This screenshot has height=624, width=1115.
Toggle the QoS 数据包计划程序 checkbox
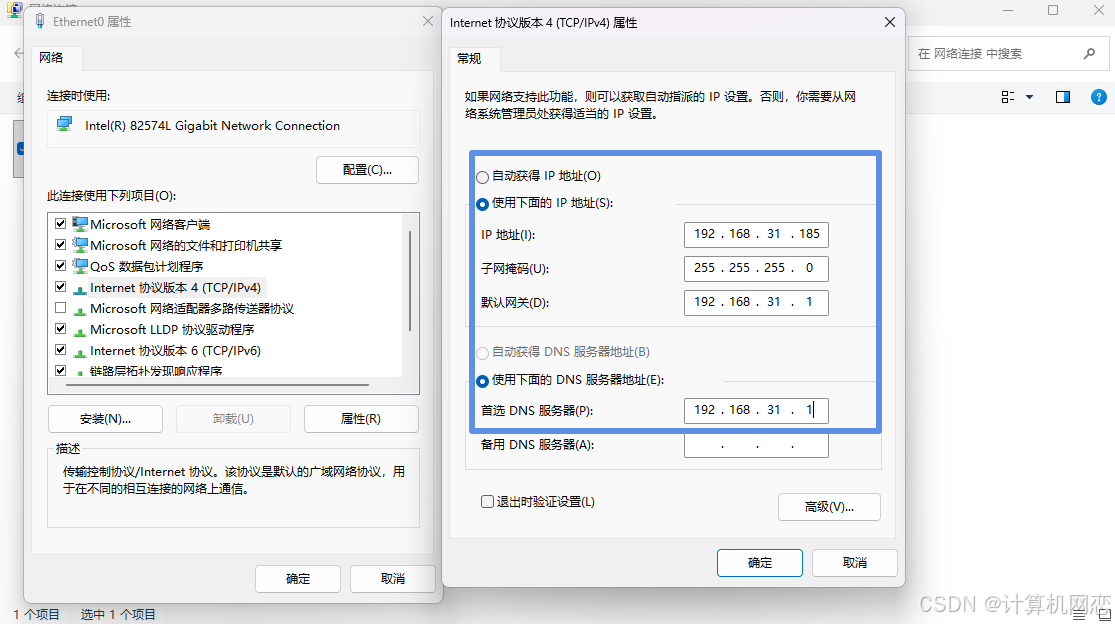coord(60,266)
